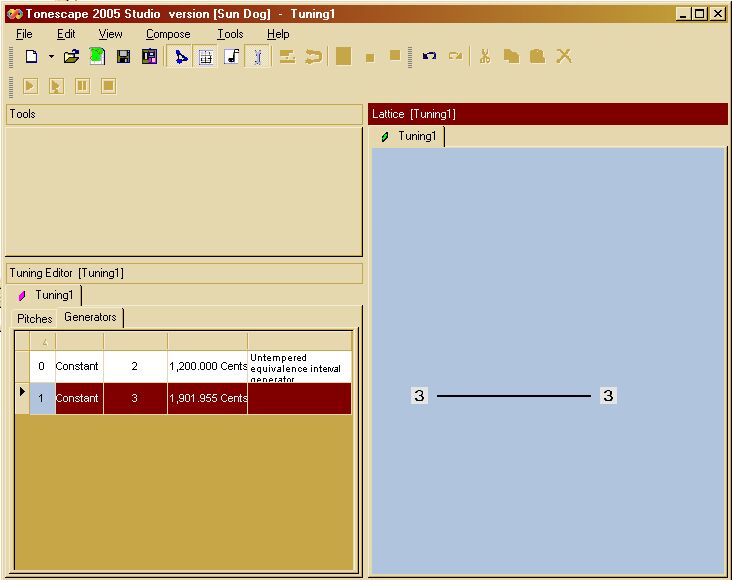The height and width of the screenshot is (580, 732).
Task: Click the Tonescape app icon in title bar
Action: (14, 14)
